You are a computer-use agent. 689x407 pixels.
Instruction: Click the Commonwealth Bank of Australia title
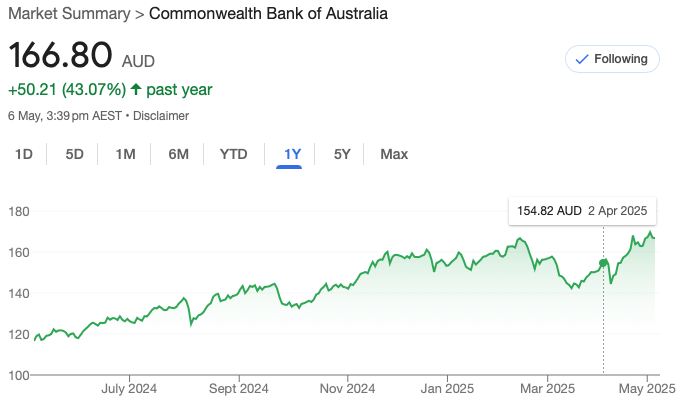[x=268, y=14]
